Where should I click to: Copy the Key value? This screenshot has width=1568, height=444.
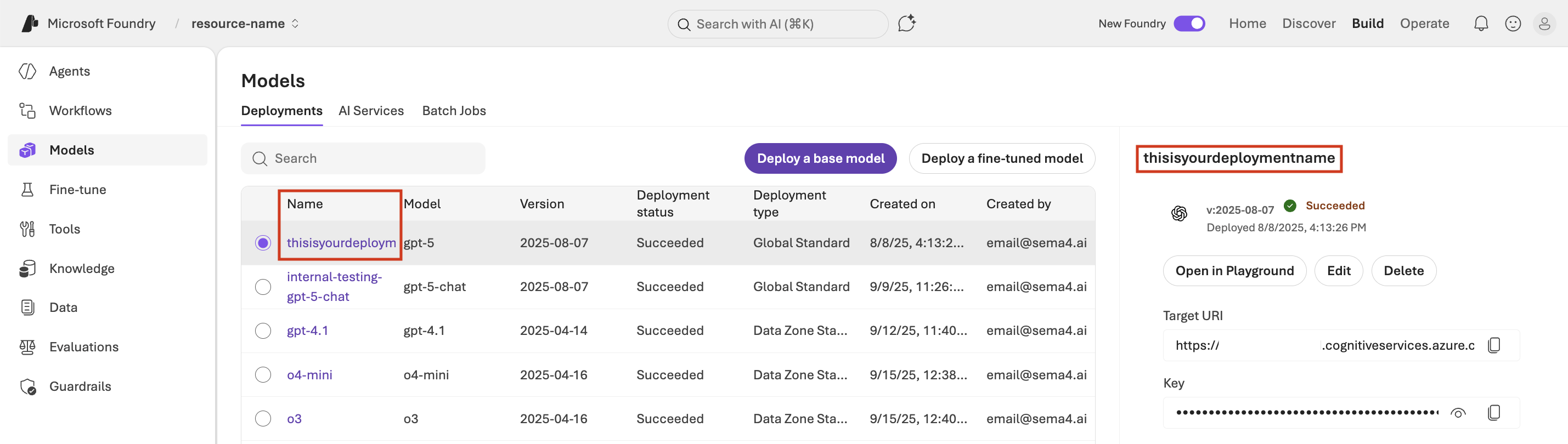click(x=1494, y=413)
